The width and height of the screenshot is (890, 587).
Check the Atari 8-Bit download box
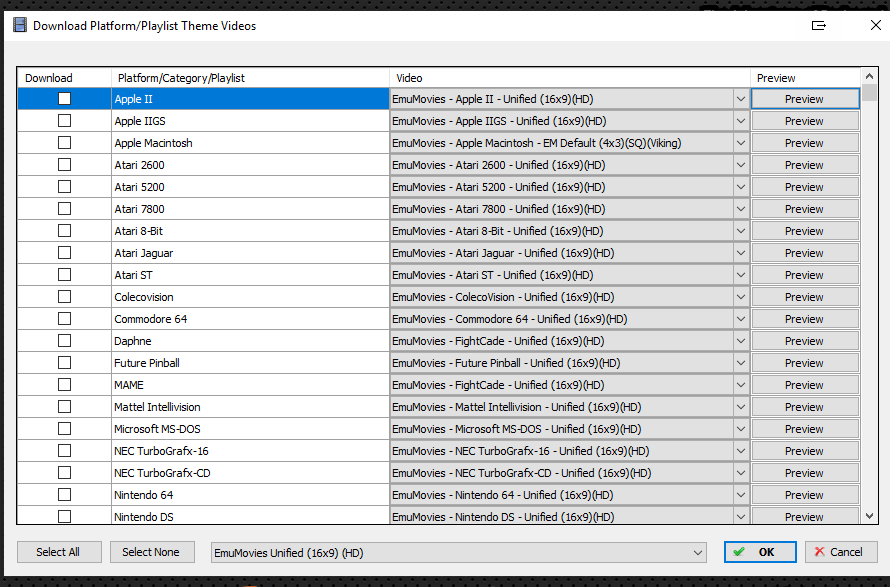pyautogui.click(x=65, y=230)
